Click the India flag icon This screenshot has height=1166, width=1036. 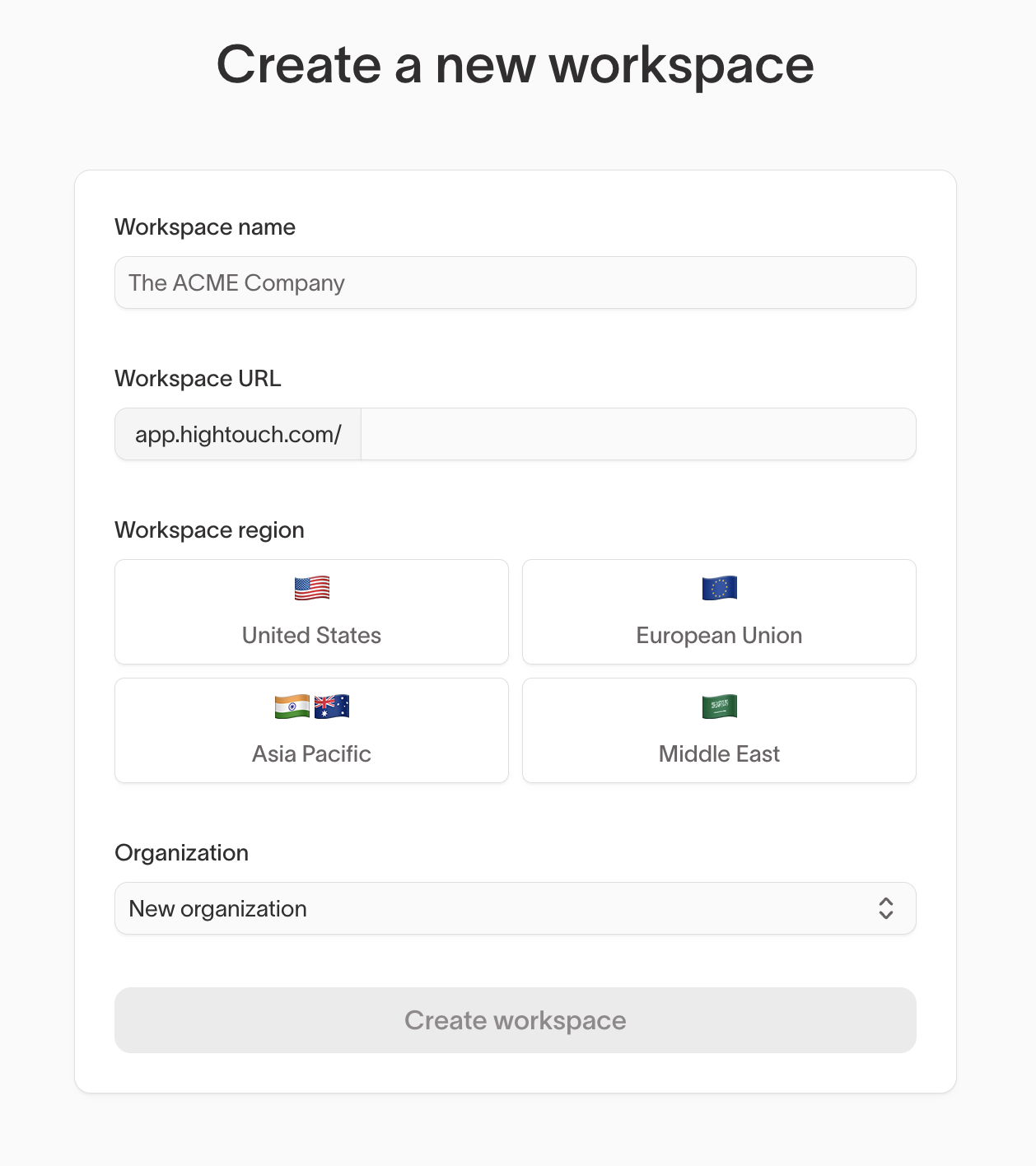292,707
